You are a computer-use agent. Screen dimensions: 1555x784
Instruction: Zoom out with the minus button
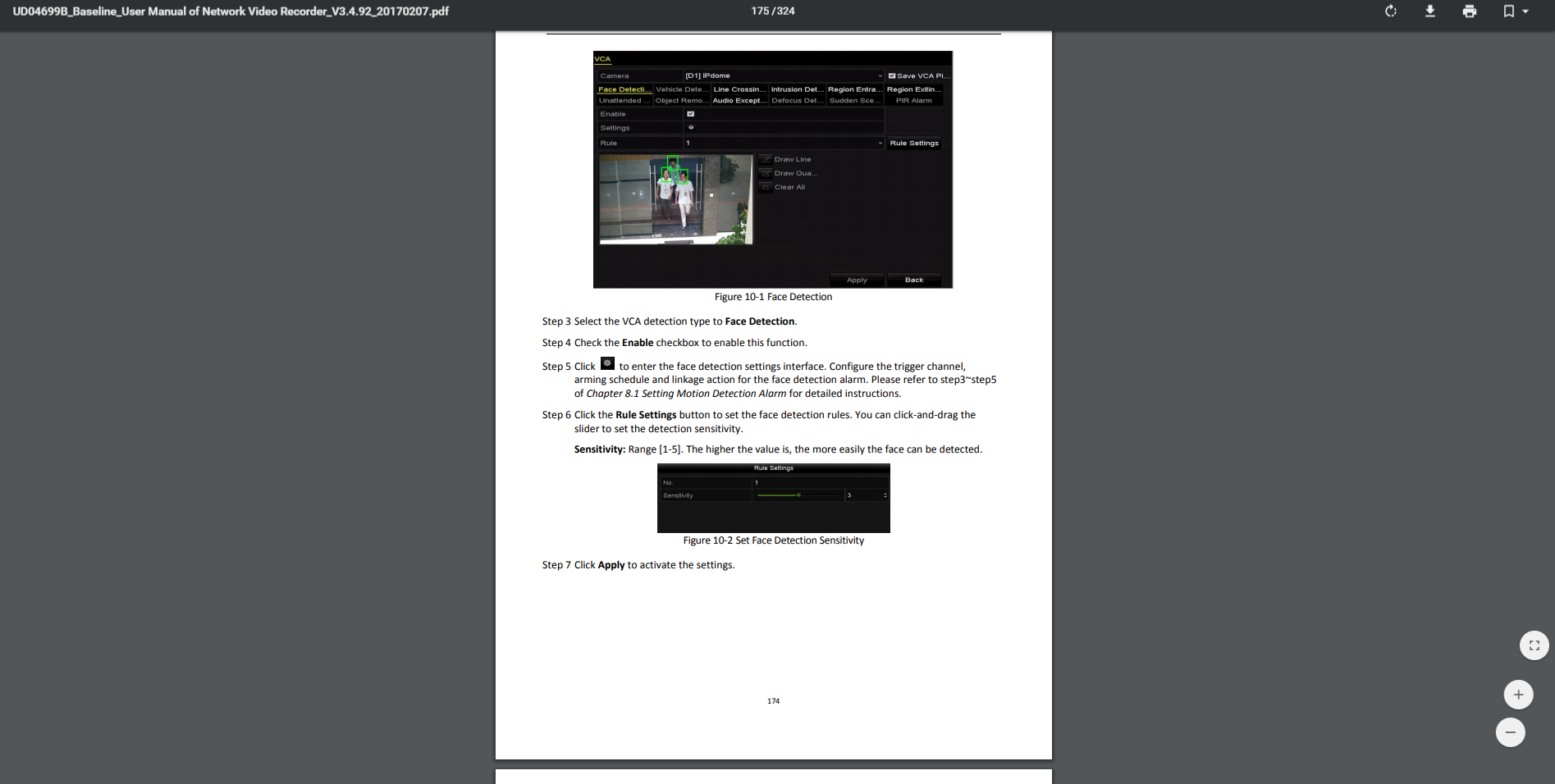1510,732
